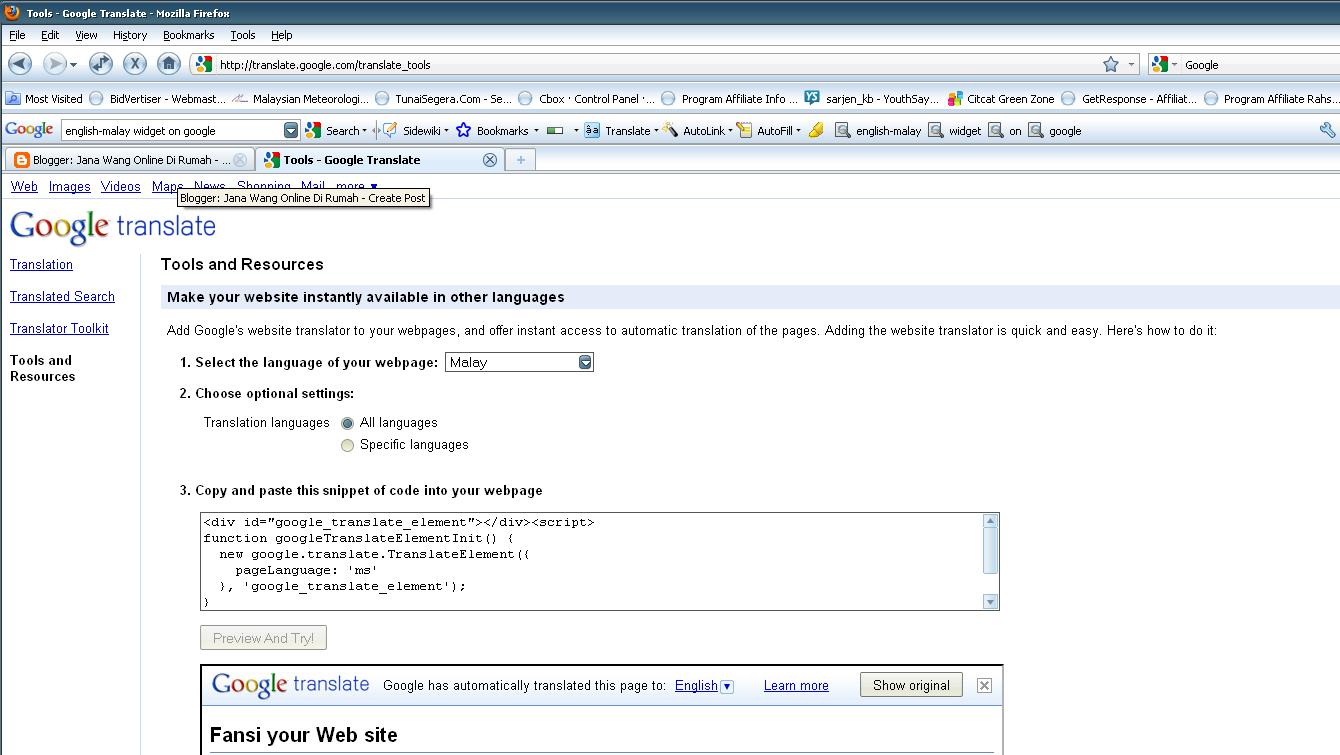Click the Preview And Try! button
Screen dimensions: 1340x755
(x=263, y=638)
